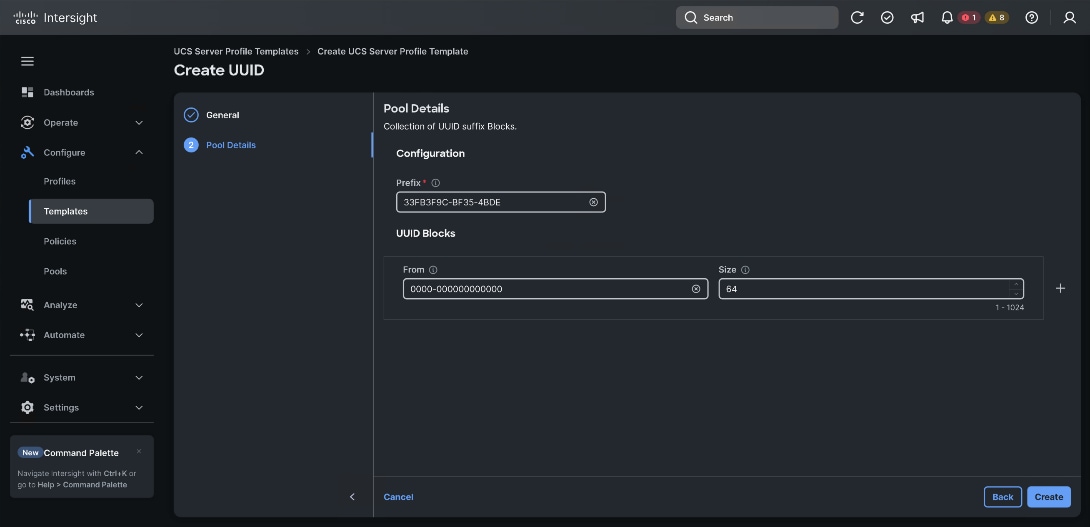Click the Automate sidebar icon
The width and height of the screenshot is (1090, 527).
27,334
